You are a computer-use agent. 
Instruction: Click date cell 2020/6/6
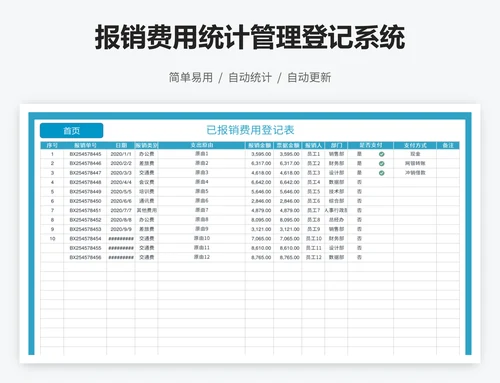pyautogui.click(x=121, y=201)
